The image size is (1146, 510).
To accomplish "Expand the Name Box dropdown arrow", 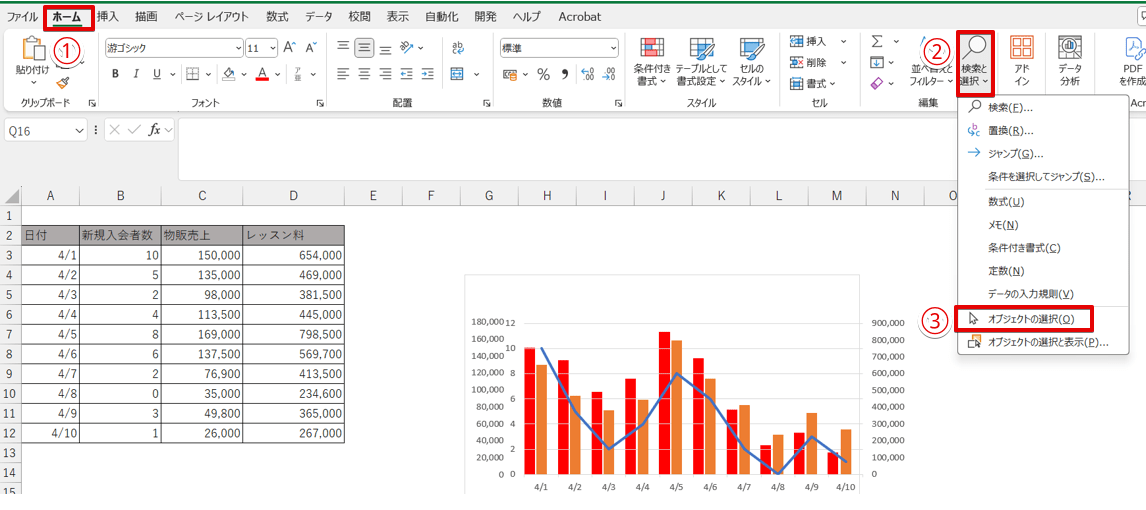I will point(80,131).
